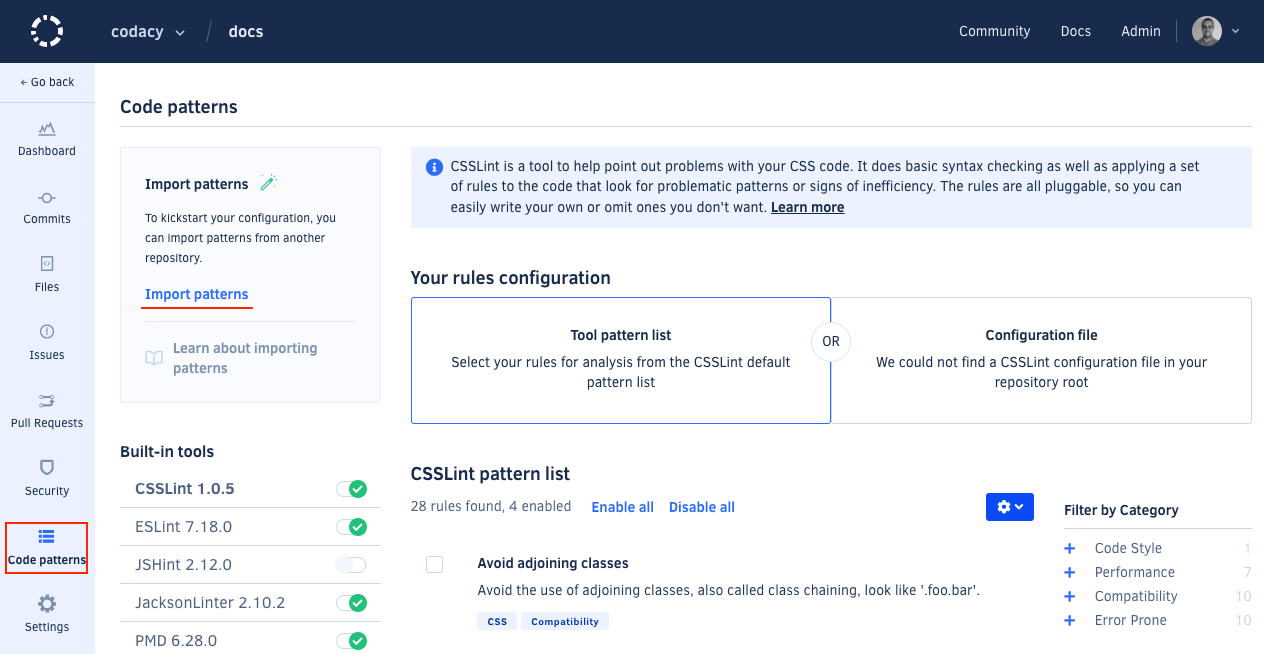Check the Avoid adjoining classes pattern
The height and width of the screenshot is (654, 1264).
[x=435, y=564]
